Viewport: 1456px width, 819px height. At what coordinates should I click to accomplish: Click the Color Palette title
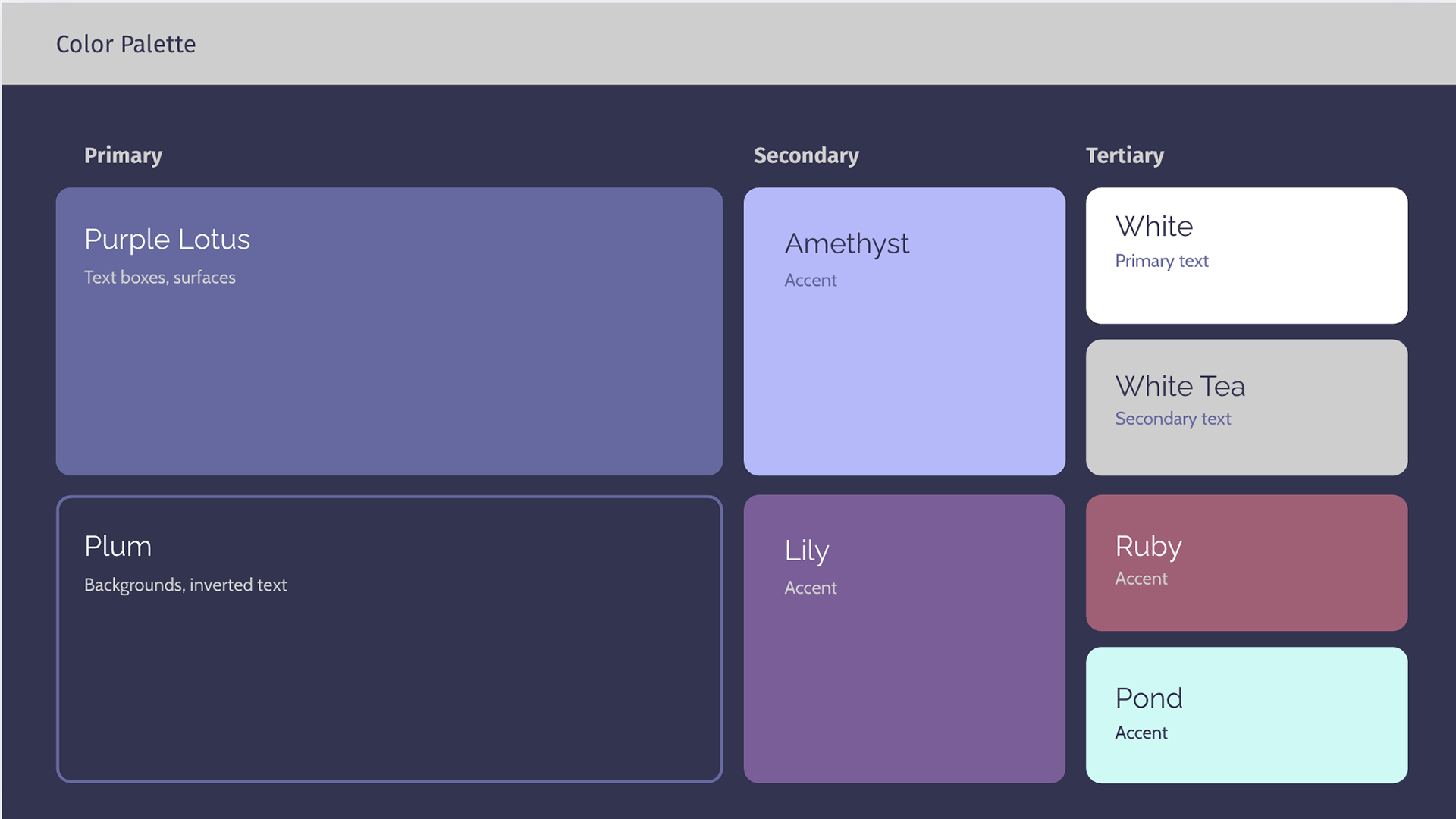pos(126,44)
